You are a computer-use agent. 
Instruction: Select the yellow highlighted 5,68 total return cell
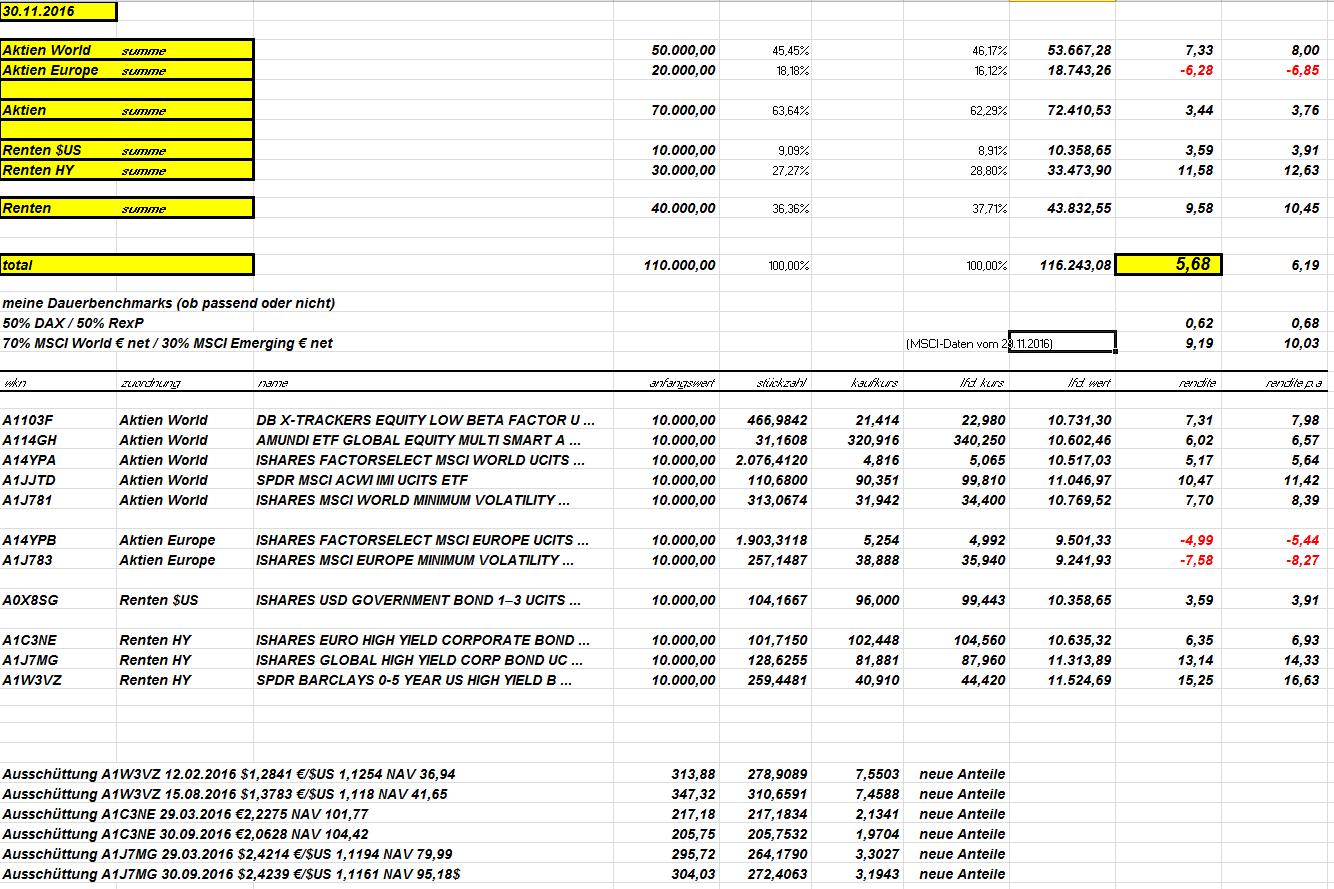click(x=1168, y=264)
